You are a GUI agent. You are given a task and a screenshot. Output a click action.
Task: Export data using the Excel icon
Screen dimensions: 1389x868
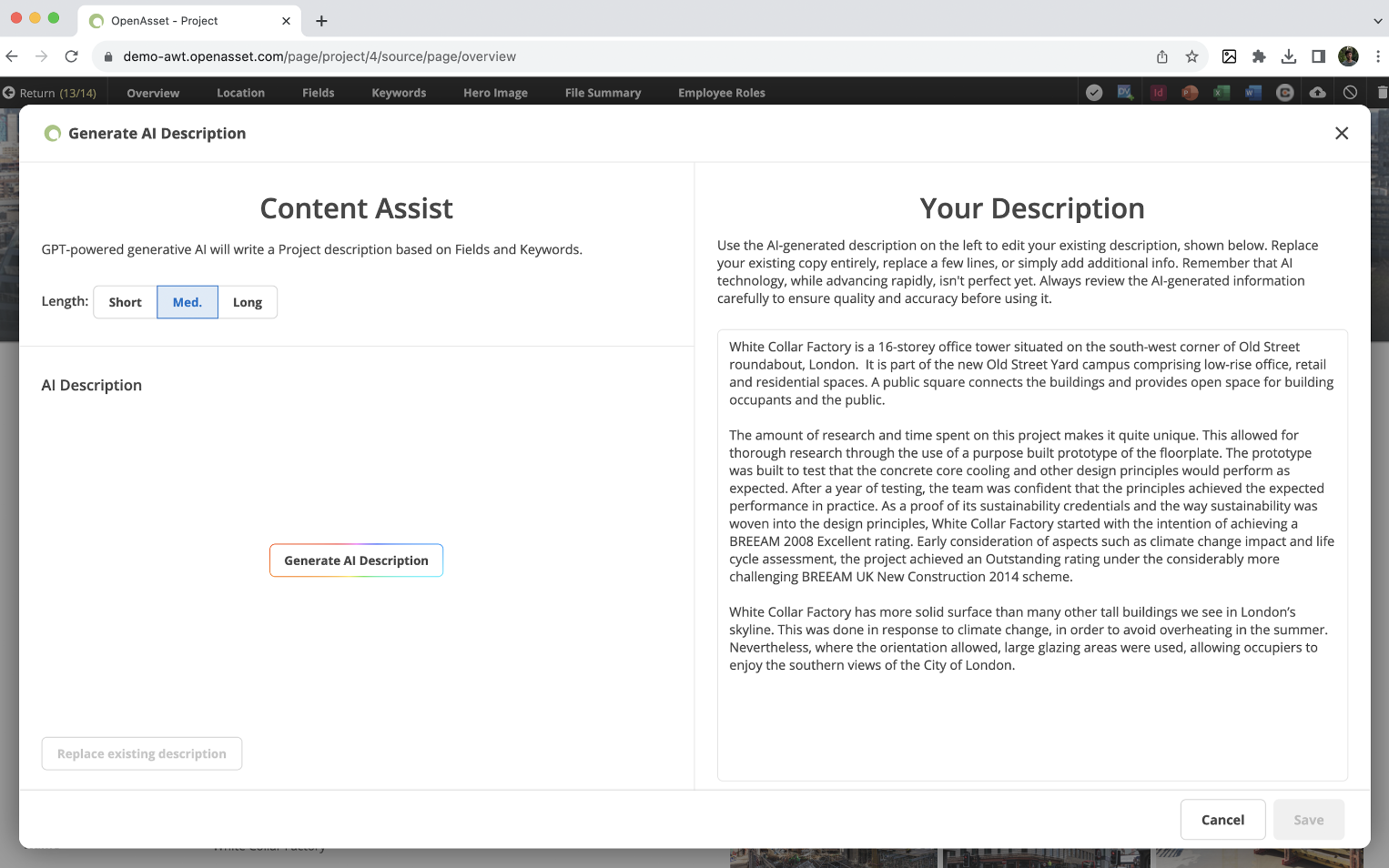coord(1221,92)
